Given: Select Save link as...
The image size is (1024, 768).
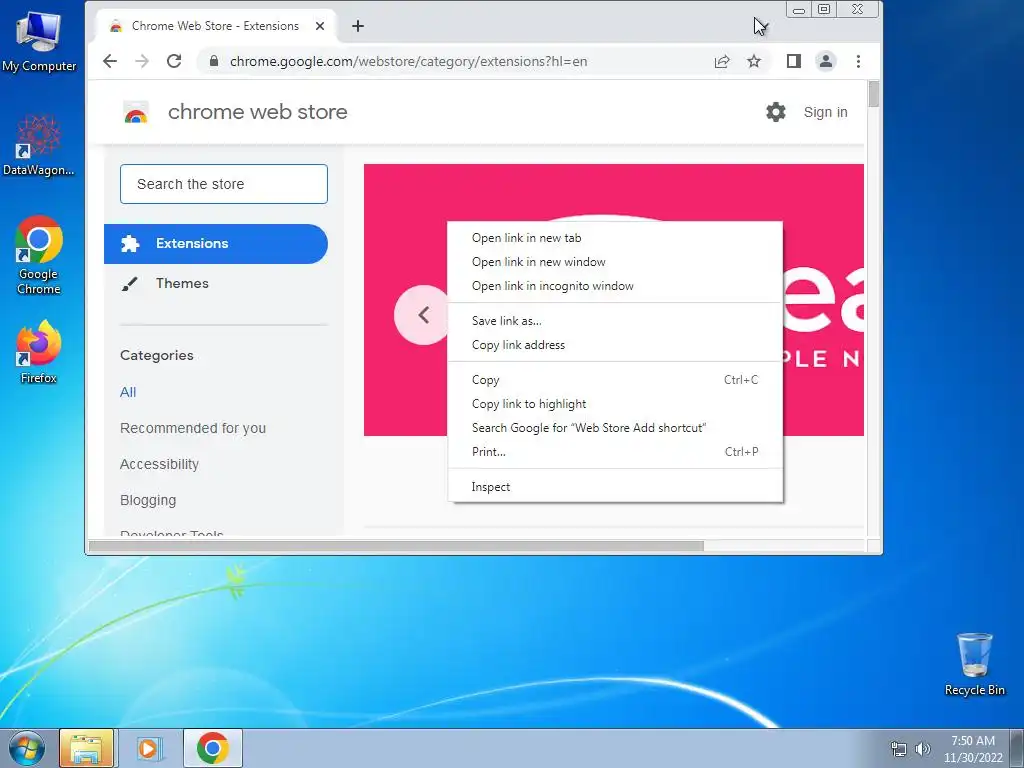Looking at the screenshot, I should [x=615, y=321].
